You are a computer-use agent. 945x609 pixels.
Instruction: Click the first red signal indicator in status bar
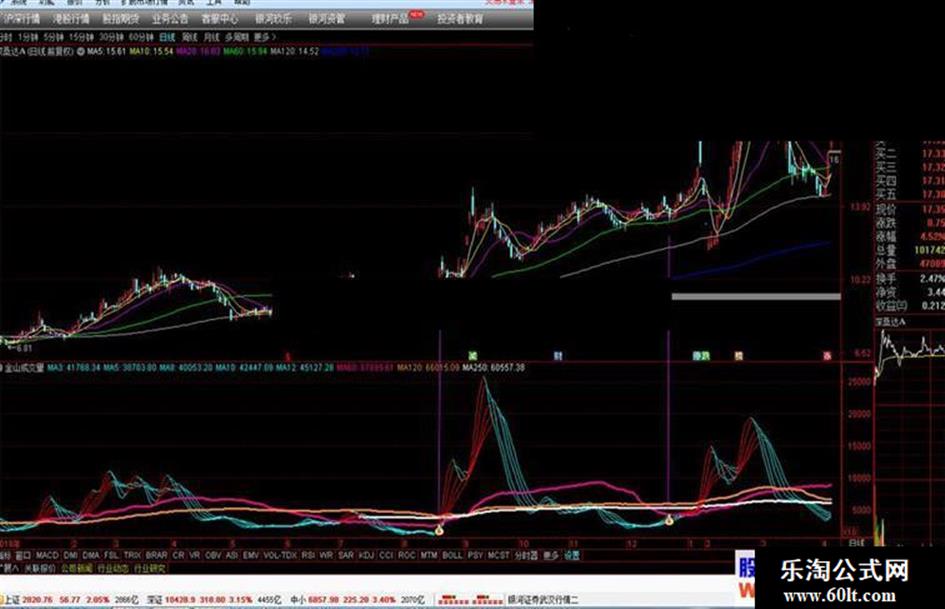pos(453,600)
